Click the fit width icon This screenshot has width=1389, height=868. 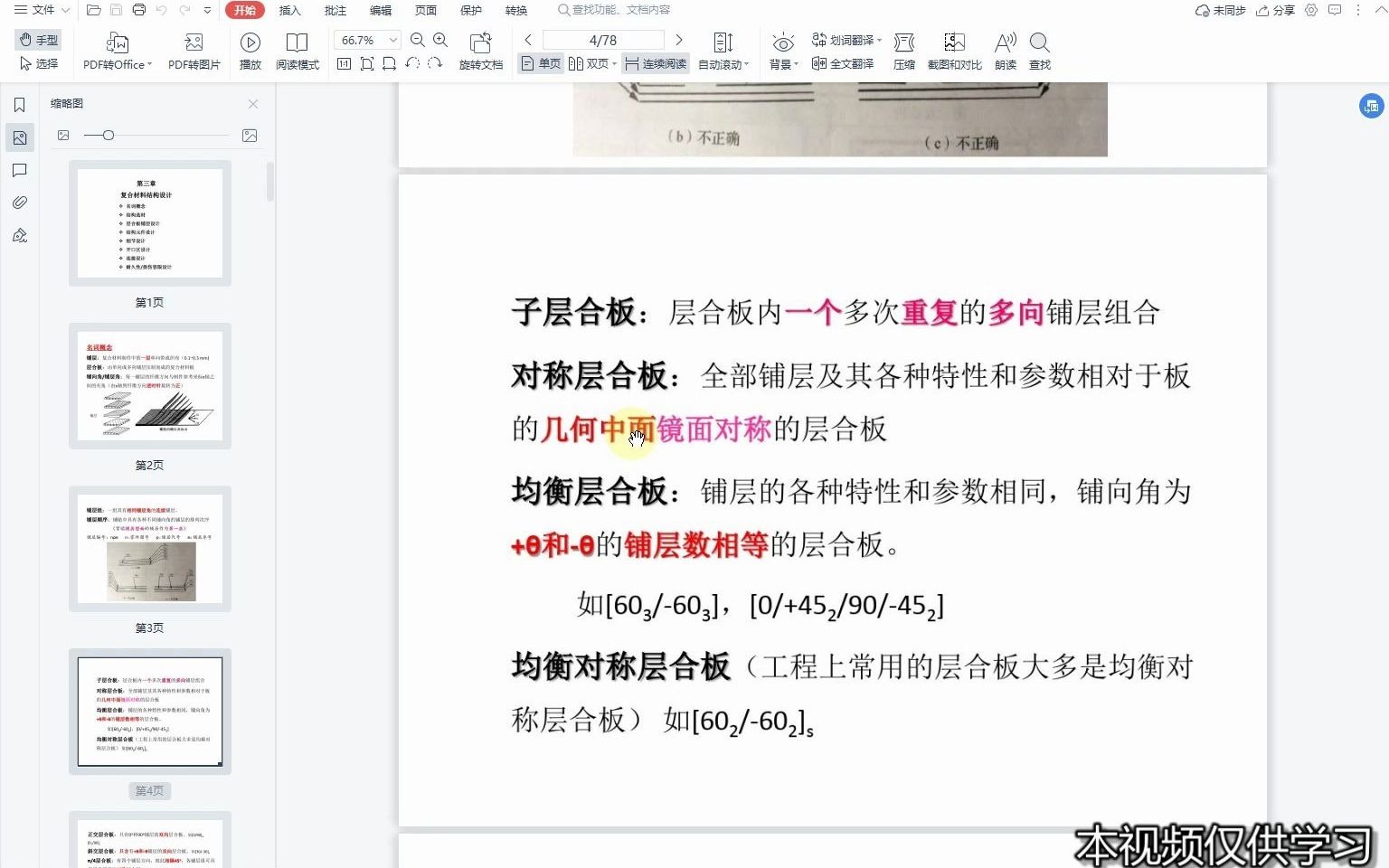pyautogui.click(x=389, y=63)
